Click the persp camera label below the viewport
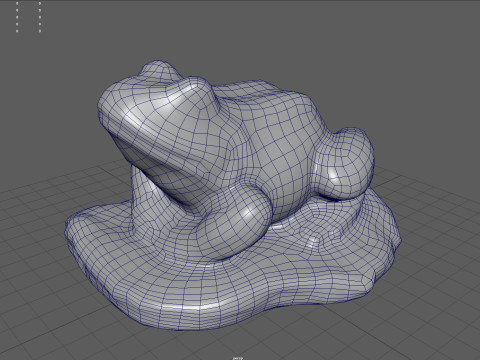480x360 pixels. click(x=238, y=358)
